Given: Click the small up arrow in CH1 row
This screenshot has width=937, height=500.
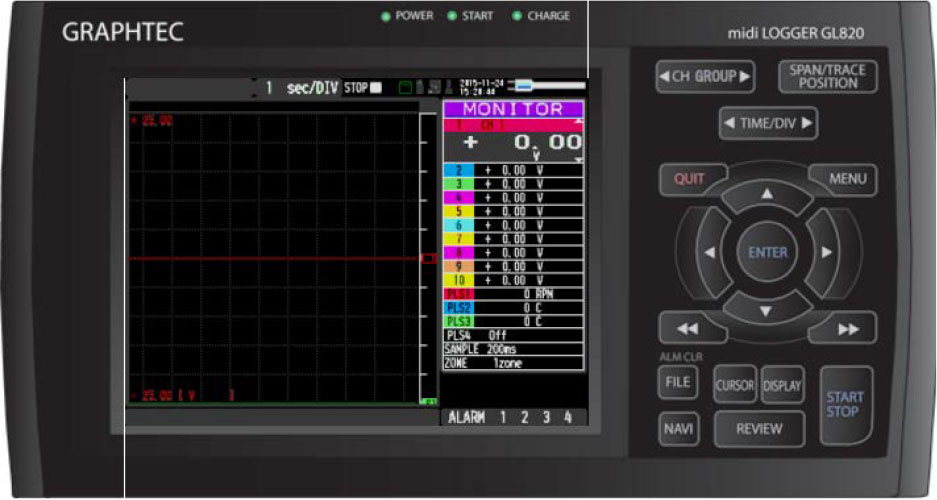Looking at the screenshot, I should (578, 121).
